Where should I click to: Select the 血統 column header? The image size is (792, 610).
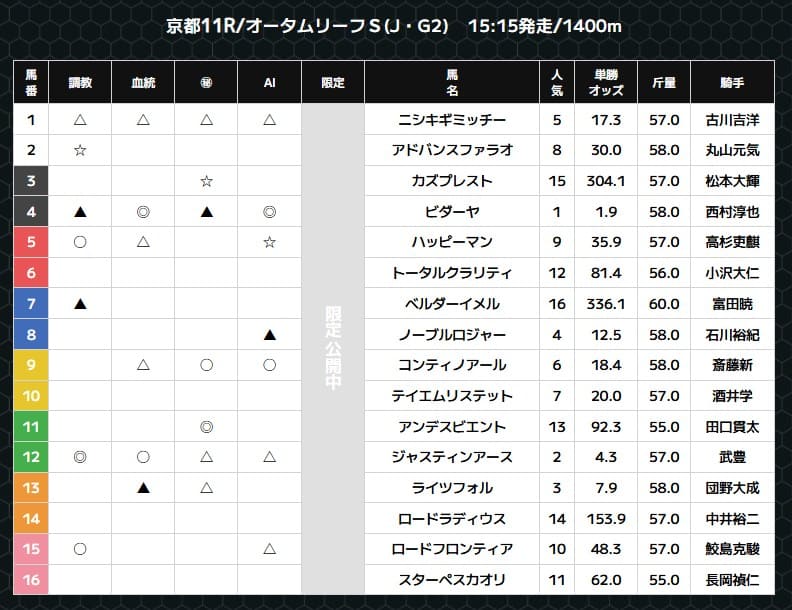pos(143,82)
